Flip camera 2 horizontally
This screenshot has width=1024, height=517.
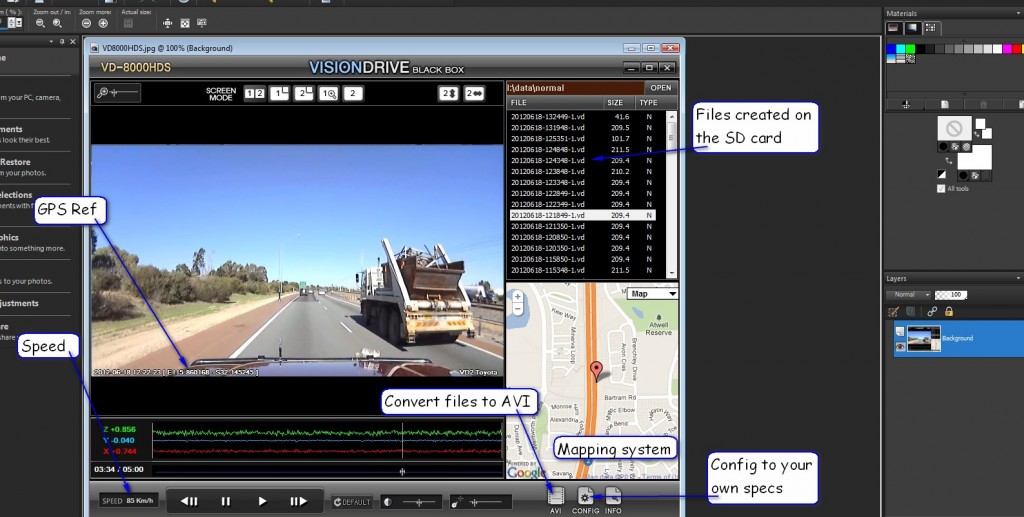(473, 93)
